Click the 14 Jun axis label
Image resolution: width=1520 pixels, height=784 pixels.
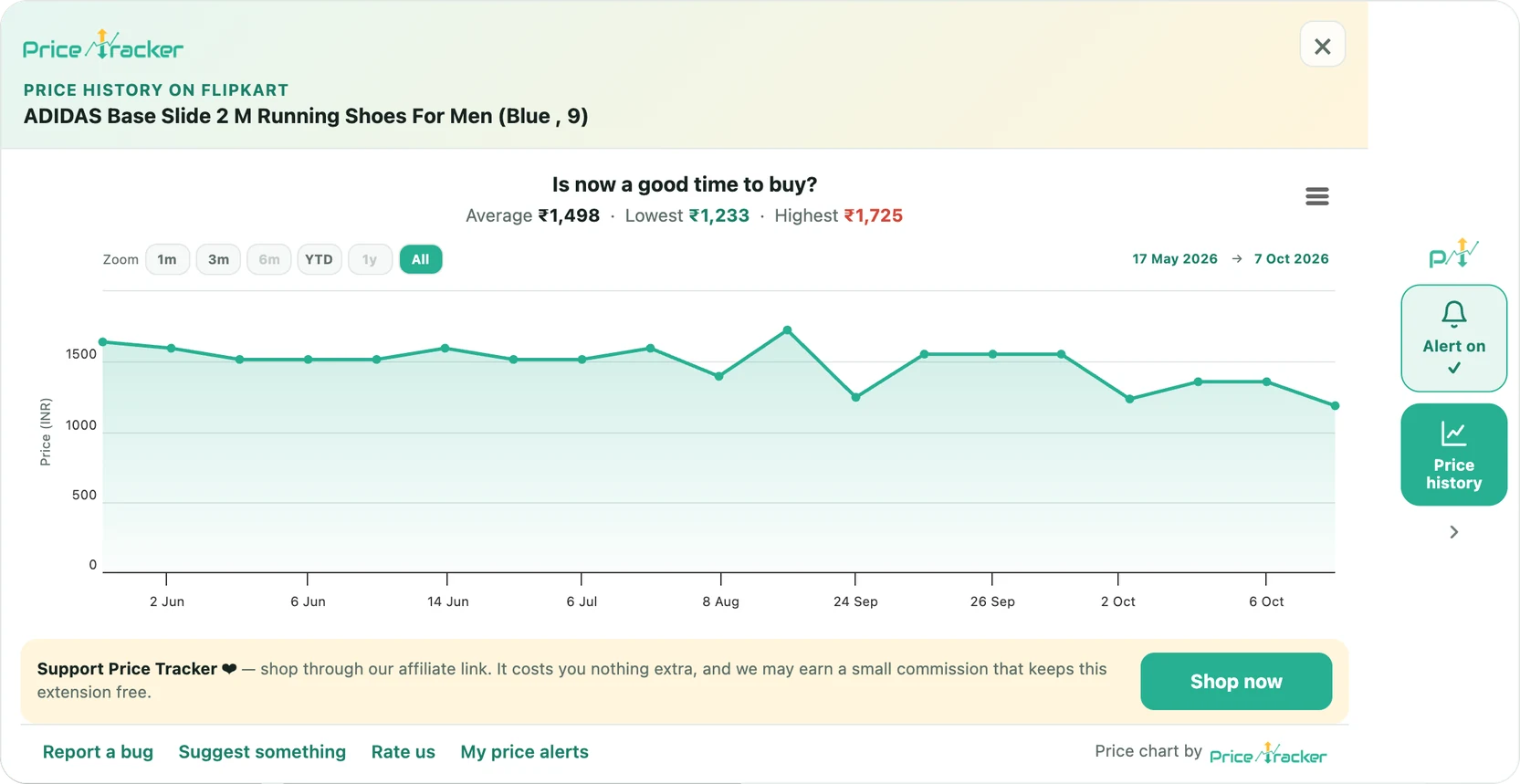pos(447,601)
